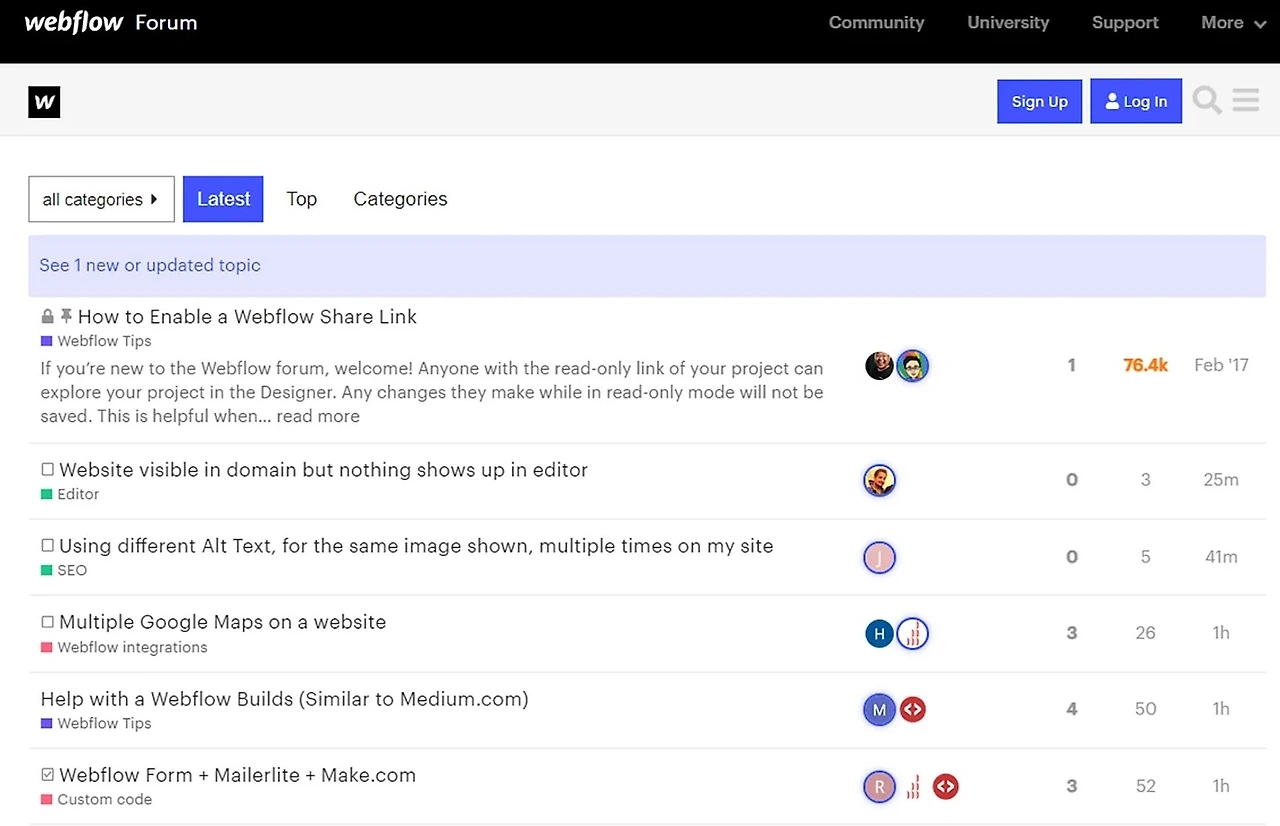Open red code avatar on Webflow Builds topic
1280x826 pixels.
tap(912, 710)
